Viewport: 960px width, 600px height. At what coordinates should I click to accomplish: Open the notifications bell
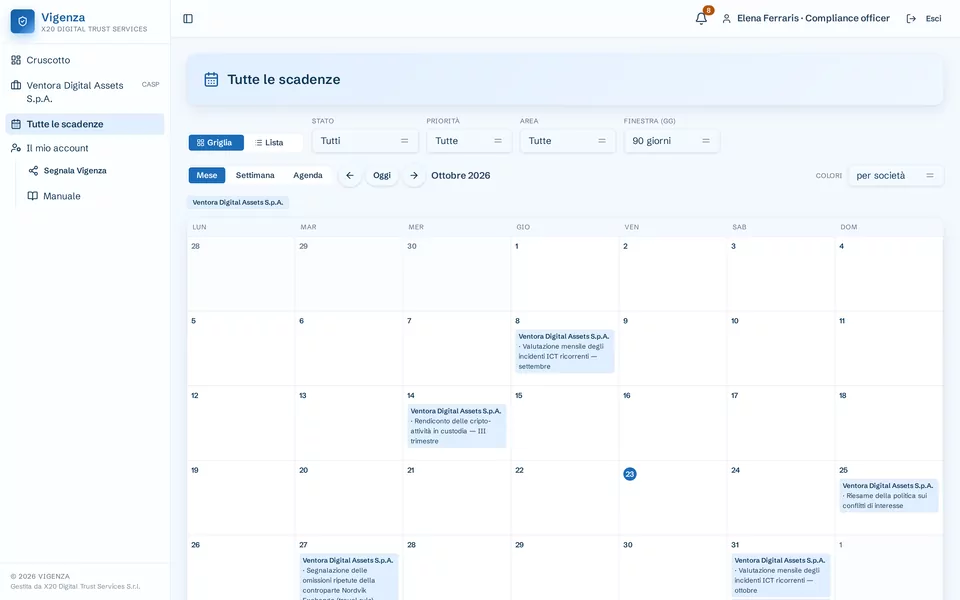[x=702, y=18]
